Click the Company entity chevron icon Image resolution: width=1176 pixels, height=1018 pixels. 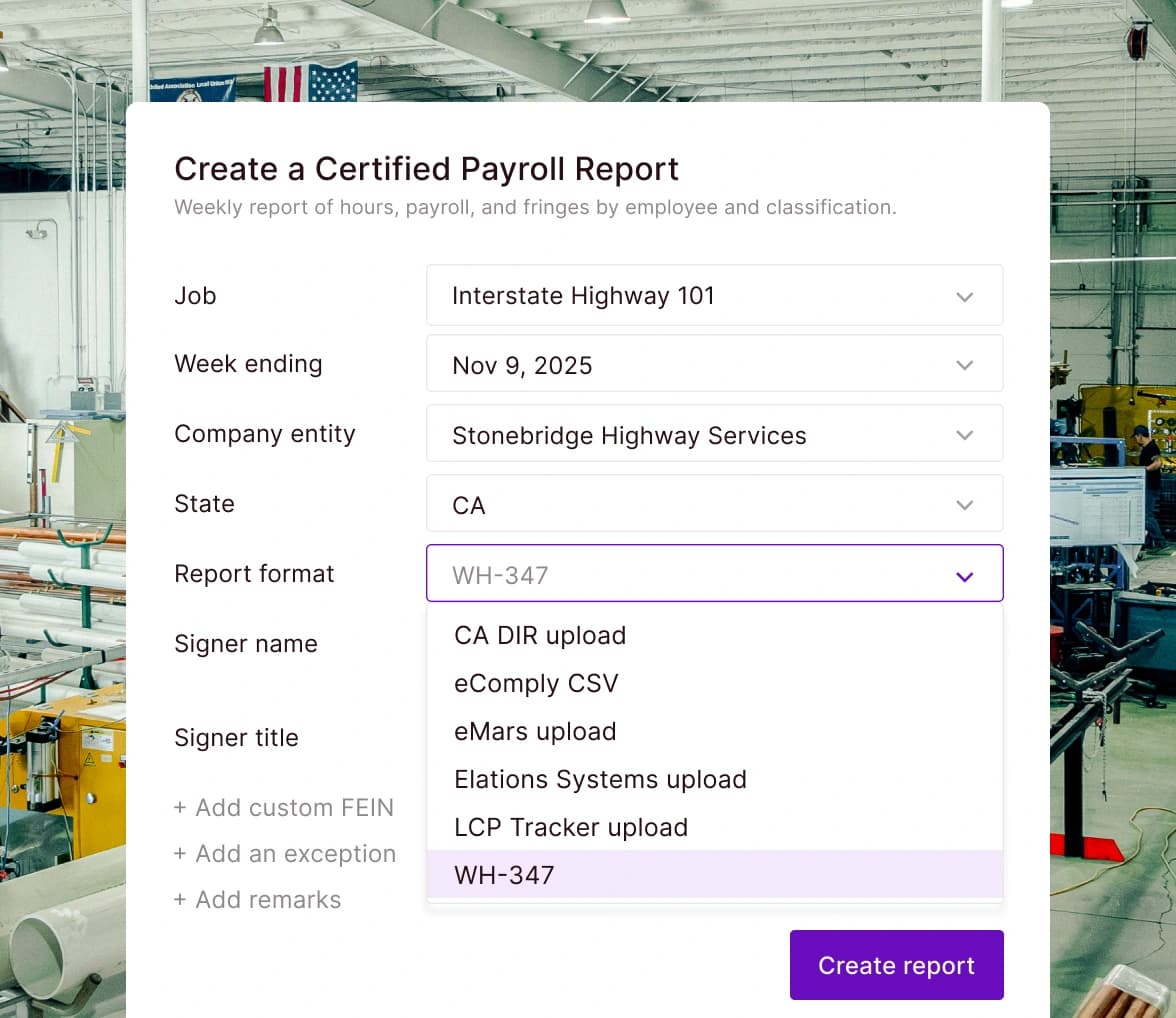coord(964,435)
